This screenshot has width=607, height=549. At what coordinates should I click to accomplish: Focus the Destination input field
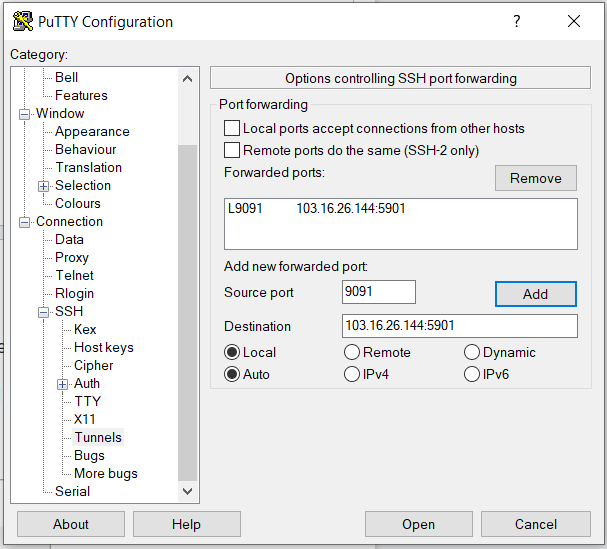click(460, 326)
